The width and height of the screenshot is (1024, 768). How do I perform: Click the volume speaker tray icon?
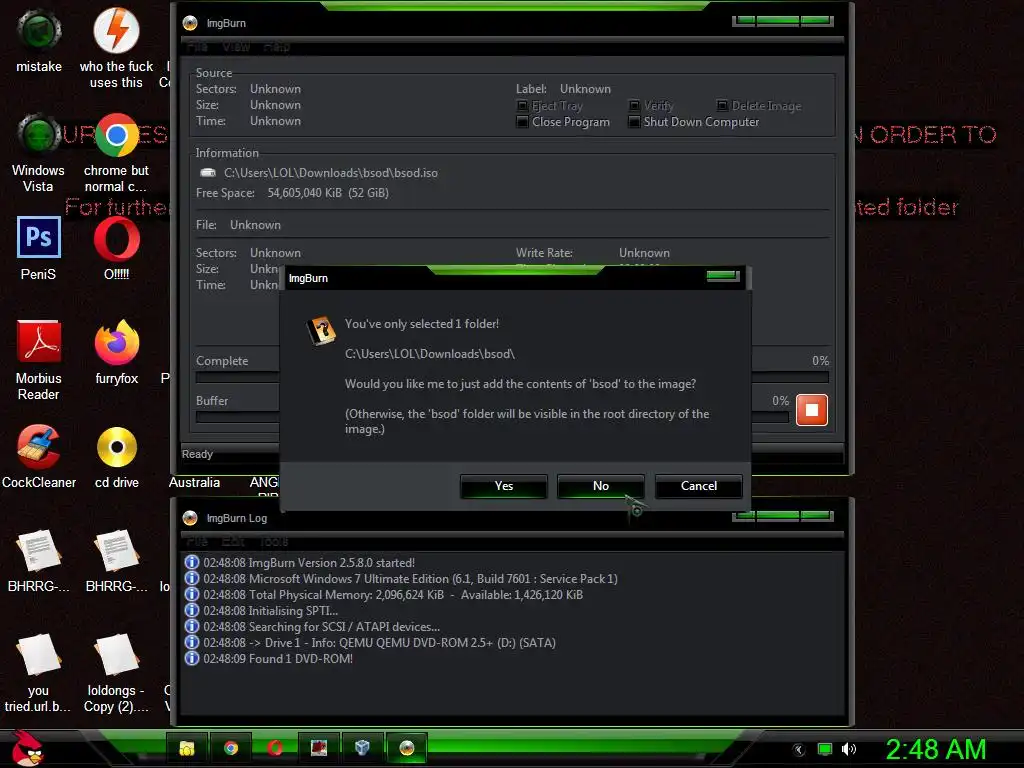point(849,750)
